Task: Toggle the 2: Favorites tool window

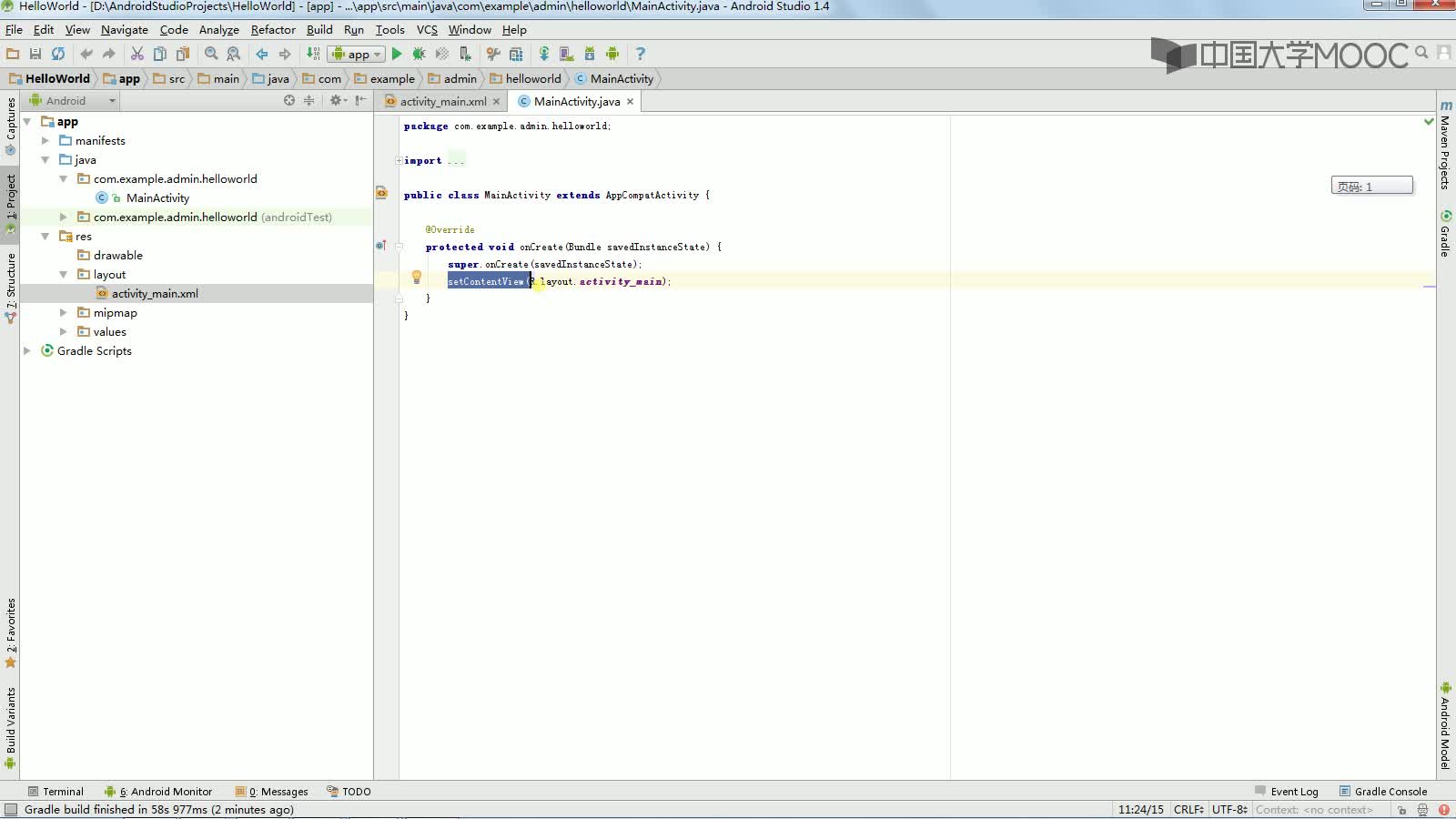Action: (11, 632)
